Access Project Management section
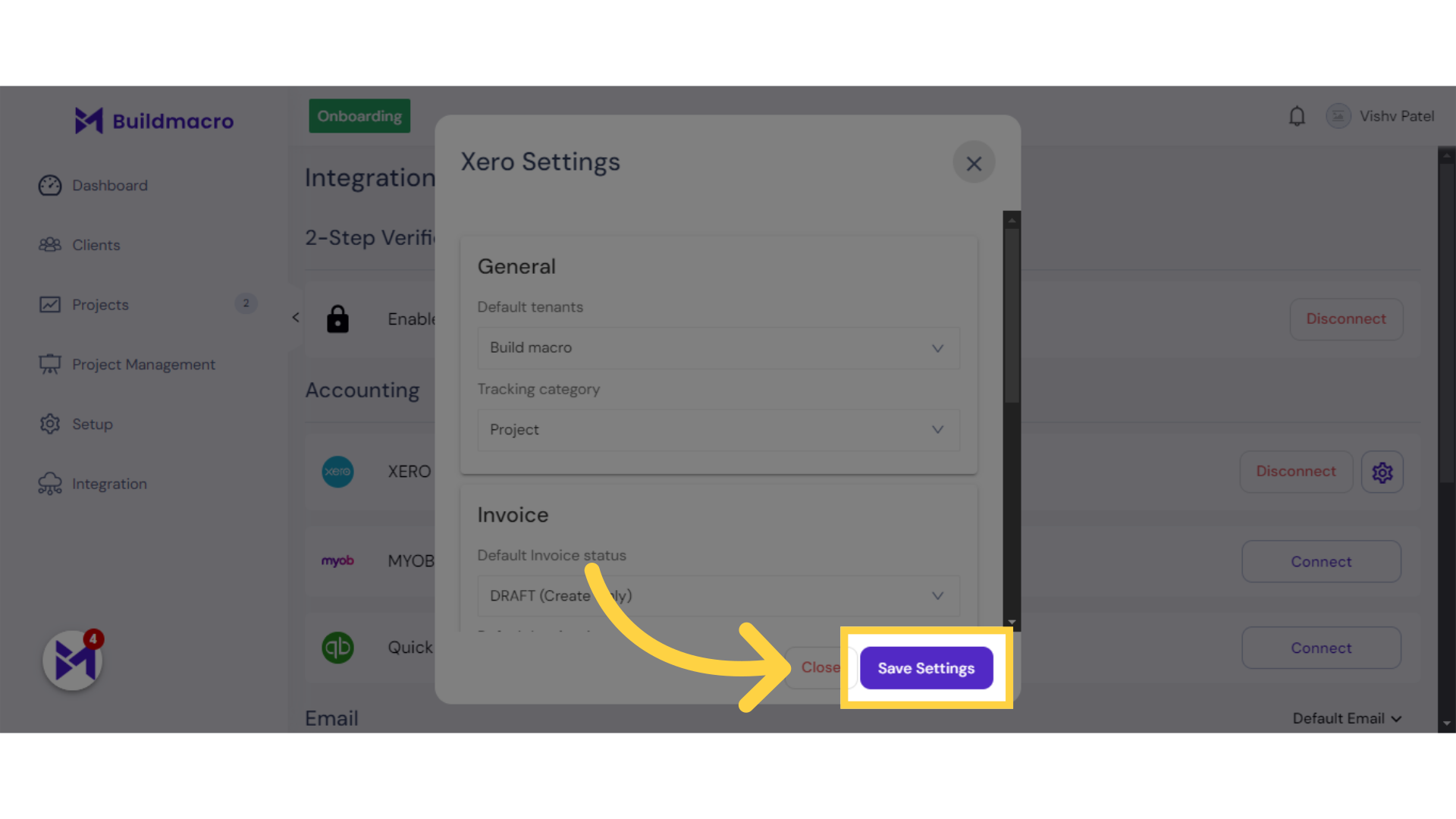This screenshot has height=819, width=1456. 144,363
